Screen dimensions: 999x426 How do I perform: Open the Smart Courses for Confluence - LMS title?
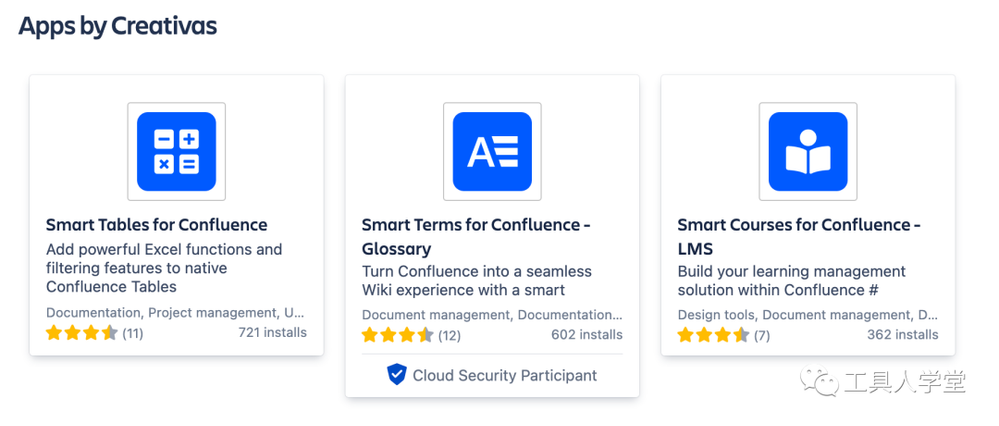click(x=799, y=236)
